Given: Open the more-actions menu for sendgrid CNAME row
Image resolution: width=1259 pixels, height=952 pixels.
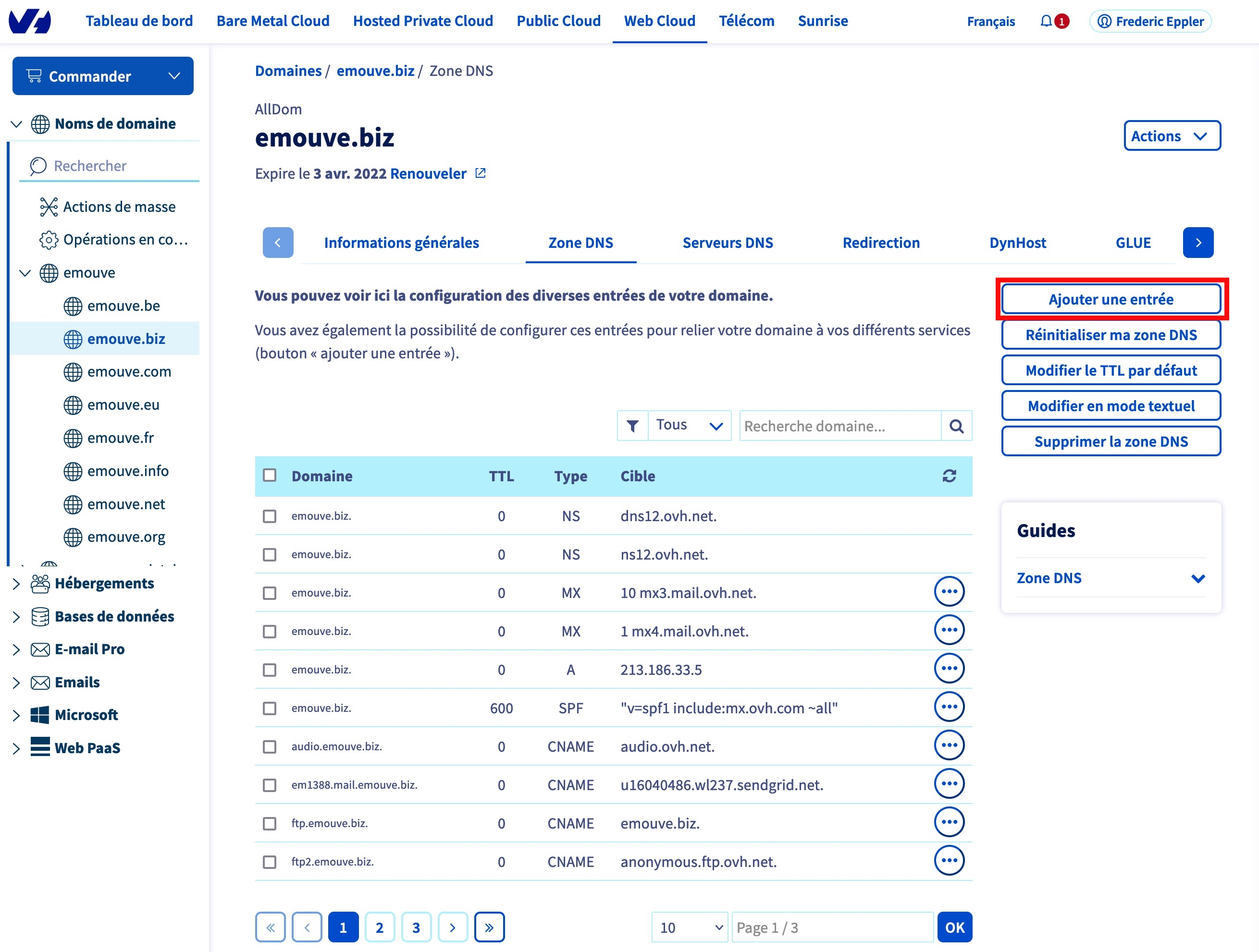Looking at the screenshot, I should 949,784.
